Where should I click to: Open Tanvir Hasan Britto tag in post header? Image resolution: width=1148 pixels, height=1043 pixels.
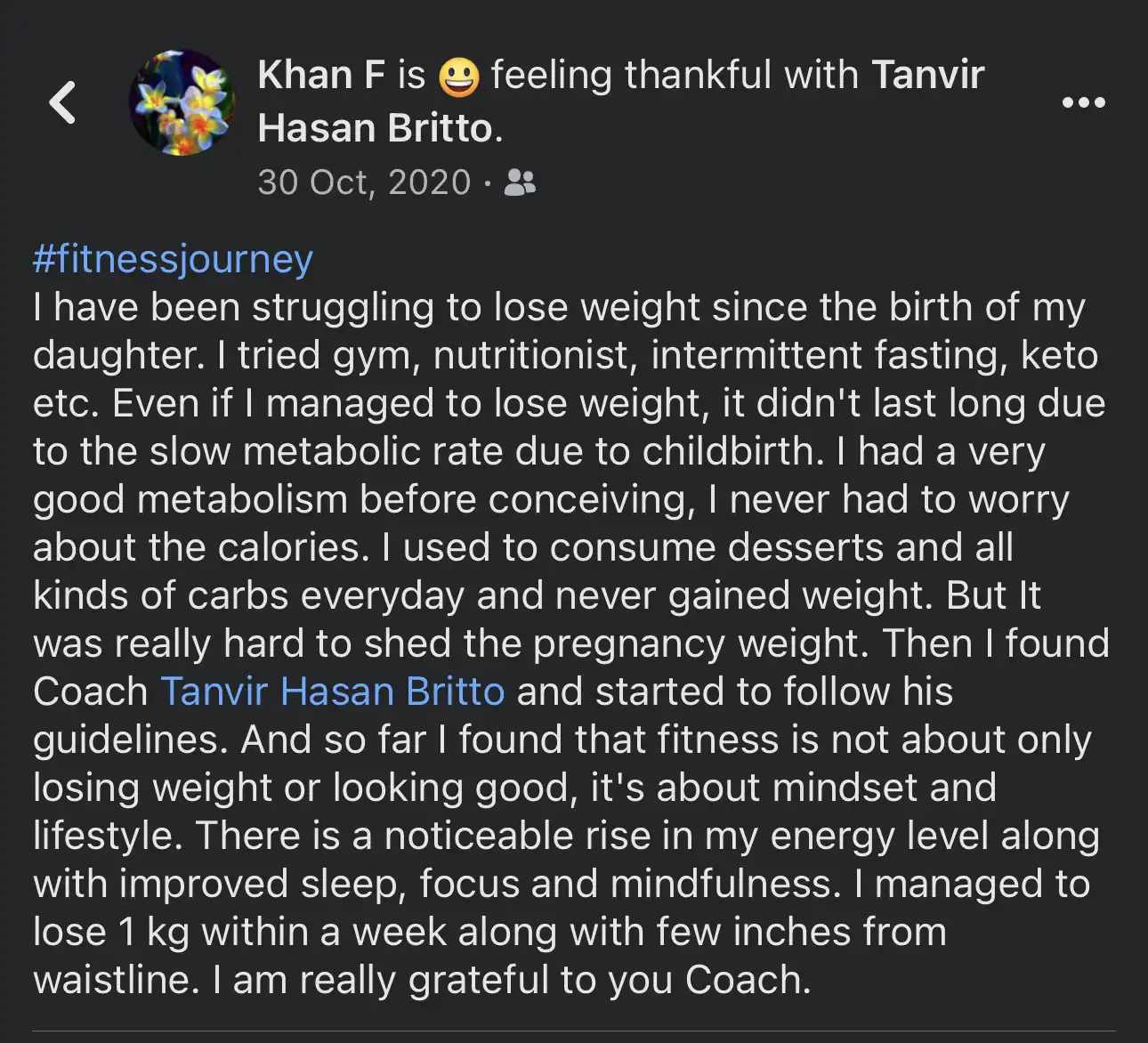pyautogui.click(x=620, y=101)
